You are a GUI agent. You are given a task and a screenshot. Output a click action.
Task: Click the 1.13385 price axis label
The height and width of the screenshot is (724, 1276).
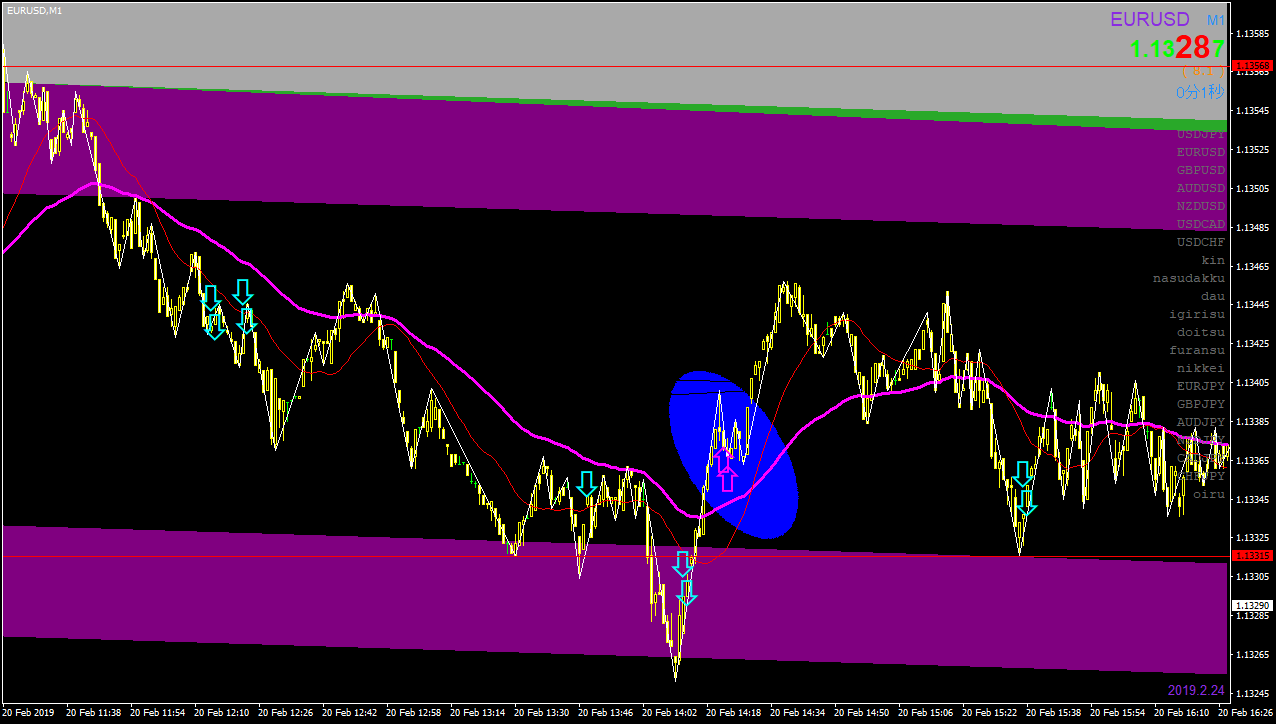click(1252, 422)
